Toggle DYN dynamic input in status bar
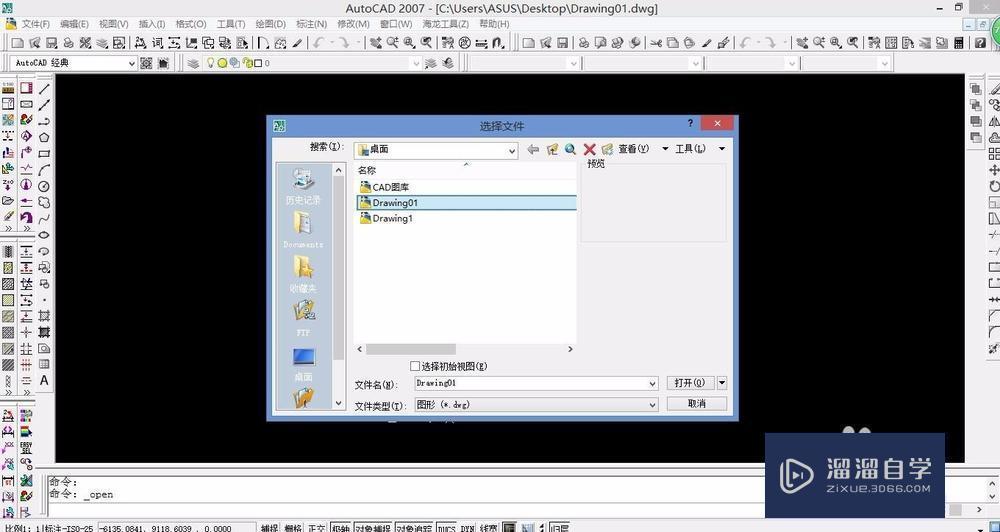Viewport: 1000px width, 532px height. point(468,528)
